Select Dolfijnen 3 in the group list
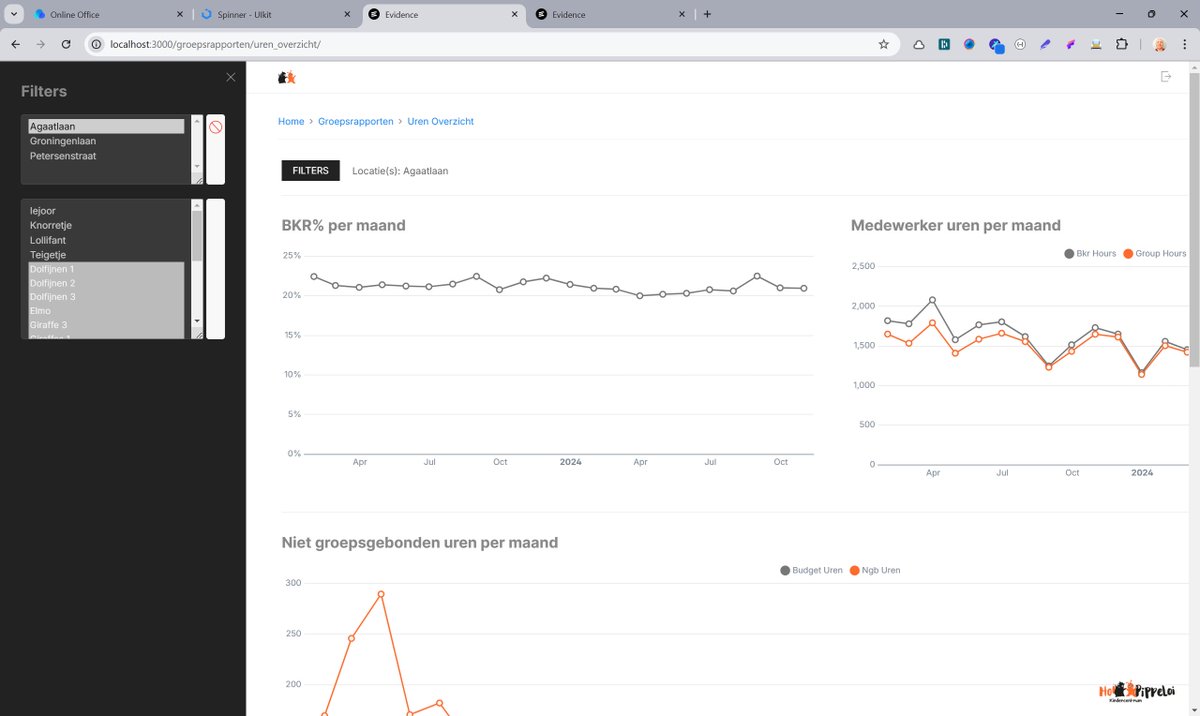The height and width of the screenshot is (716, 1200). click(x=106, y=297)
